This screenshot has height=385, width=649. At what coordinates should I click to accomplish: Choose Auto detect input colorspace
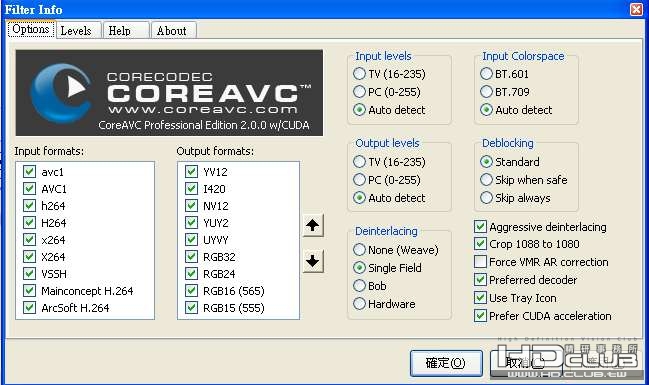486,110
